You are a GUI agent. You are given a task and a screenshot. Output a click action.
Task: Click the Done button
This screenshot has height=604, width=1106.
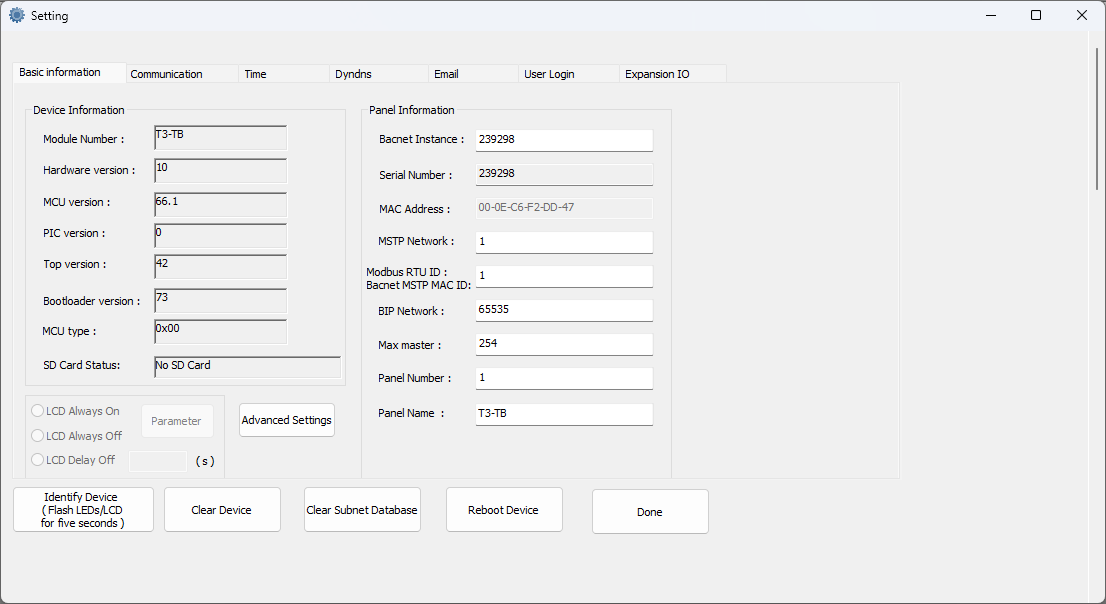(650, 512)
